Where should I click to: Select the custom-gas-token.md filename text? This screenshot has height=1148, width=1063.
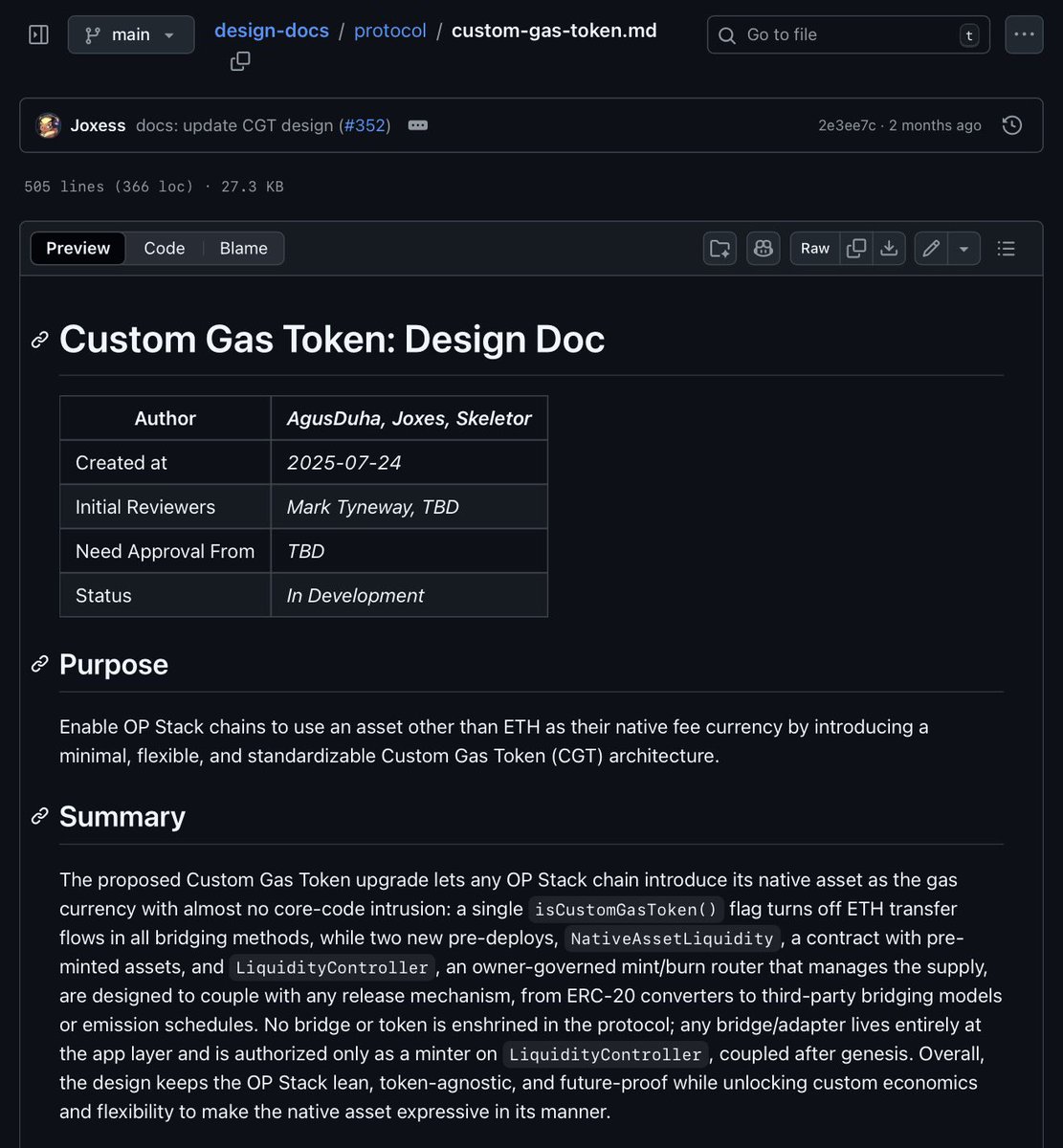click(x=554, y=31)
